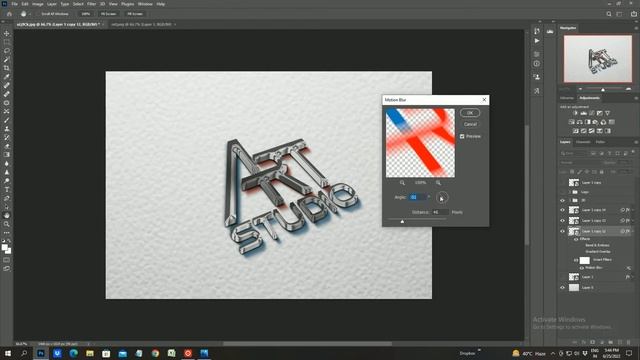Switch to the Paths tab

600,142
